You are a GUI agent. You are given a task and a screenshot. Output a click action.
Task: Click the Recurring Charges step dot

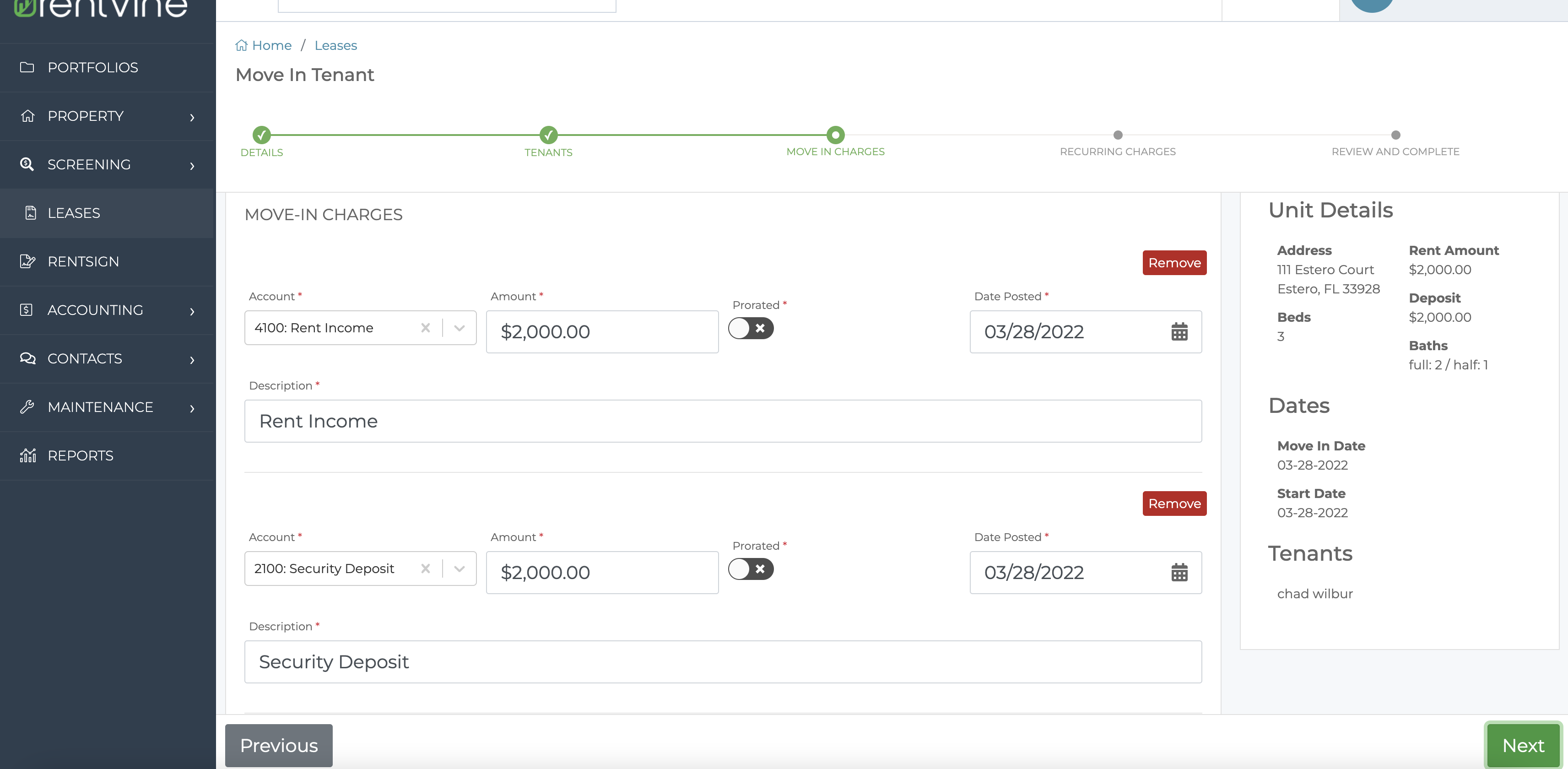click(1118, 135)
